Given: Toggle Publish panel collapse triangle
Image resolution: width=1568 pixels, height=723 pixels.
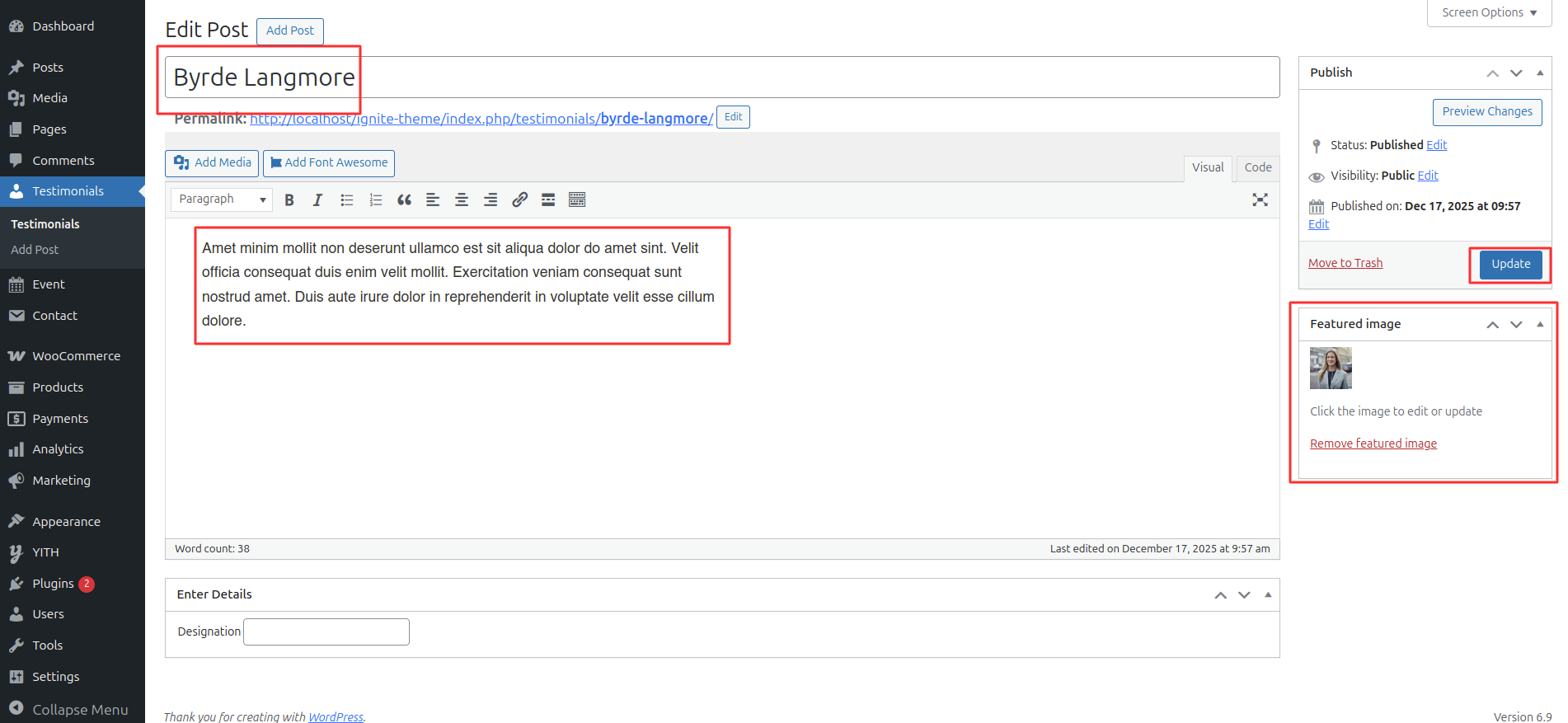Looking at the screenshot, I should 1540,73.
